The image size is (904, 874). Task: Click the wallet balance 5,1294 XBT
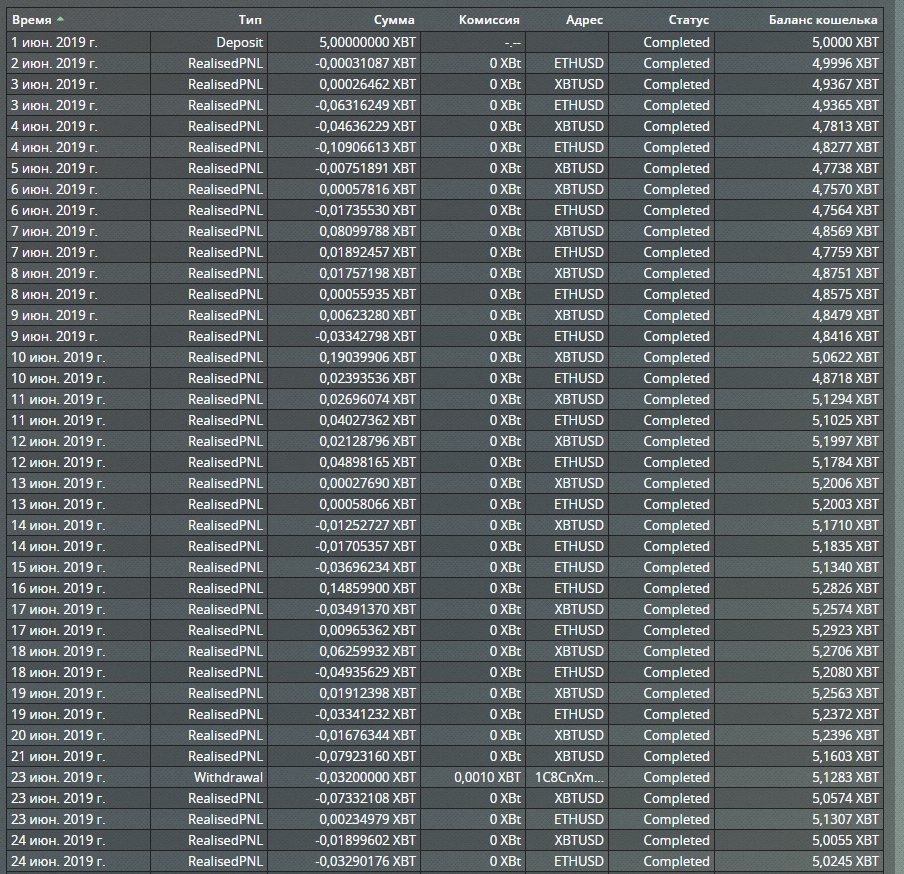pyautogui.click(x=845, y=400)
